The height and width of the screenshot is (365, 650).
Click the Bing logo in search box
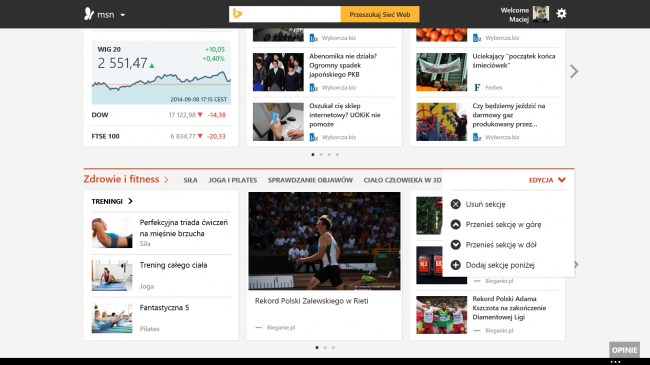(x=238, y=14)
